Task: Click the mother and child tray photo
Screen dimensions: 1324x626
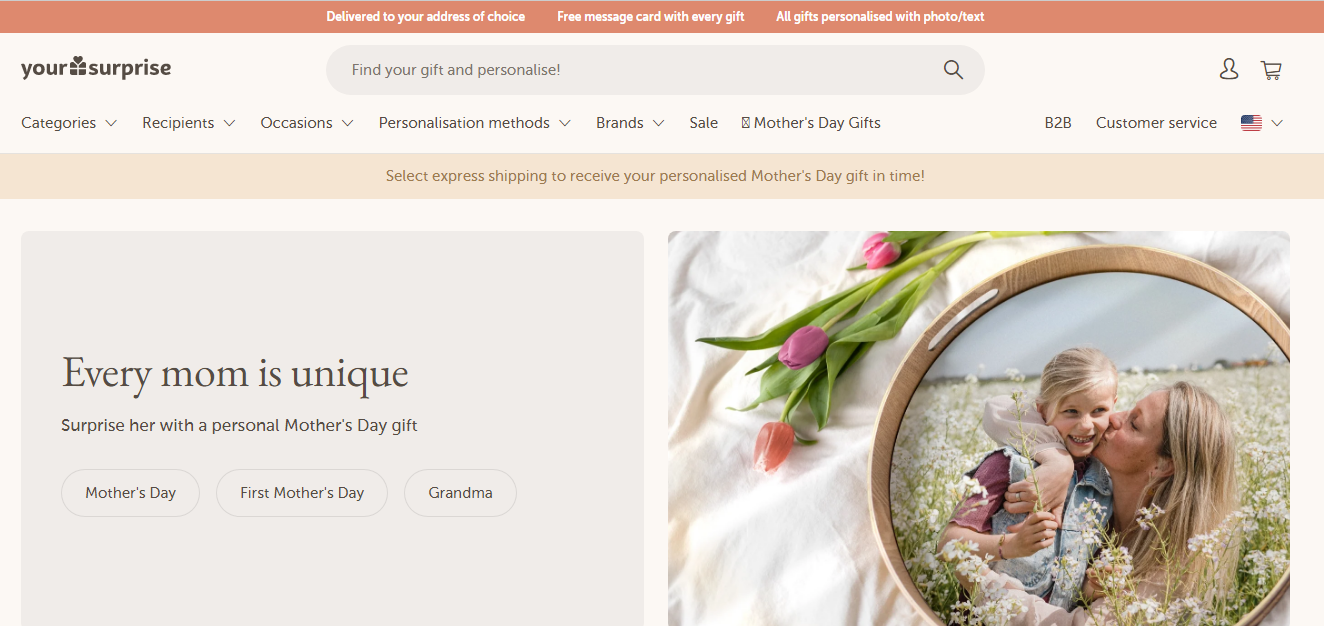Action: (x=979, y=428)
